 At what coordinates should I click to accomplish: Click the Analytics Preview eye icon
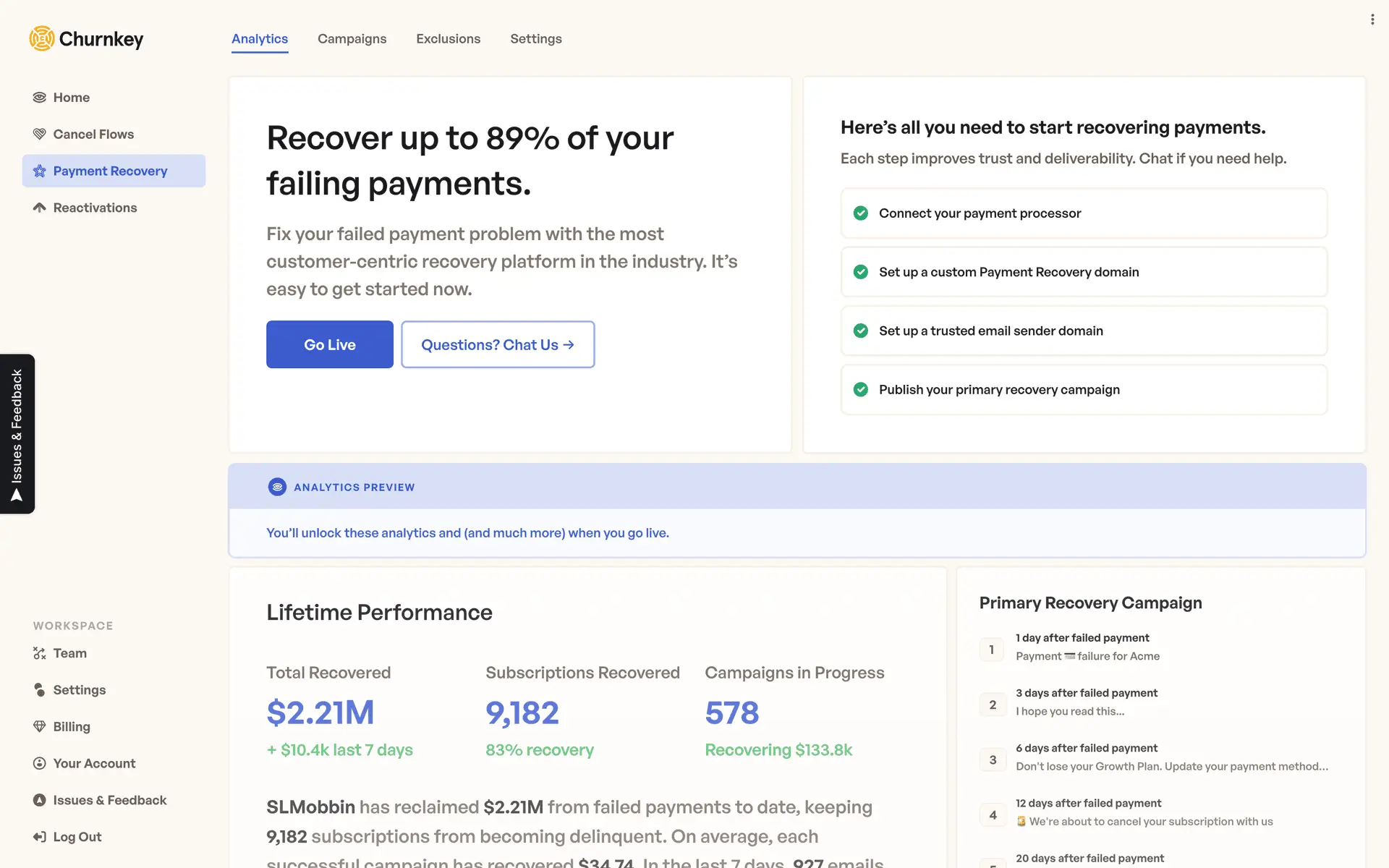pyautogui.click(x=277, y=487)
